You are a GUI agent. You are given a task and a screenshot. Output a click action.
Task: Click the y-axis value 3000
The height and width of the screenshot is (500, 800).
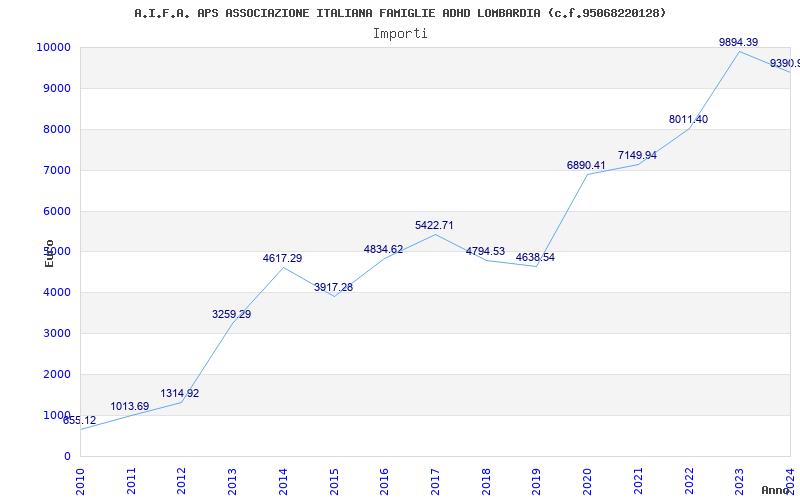point(56,333)
